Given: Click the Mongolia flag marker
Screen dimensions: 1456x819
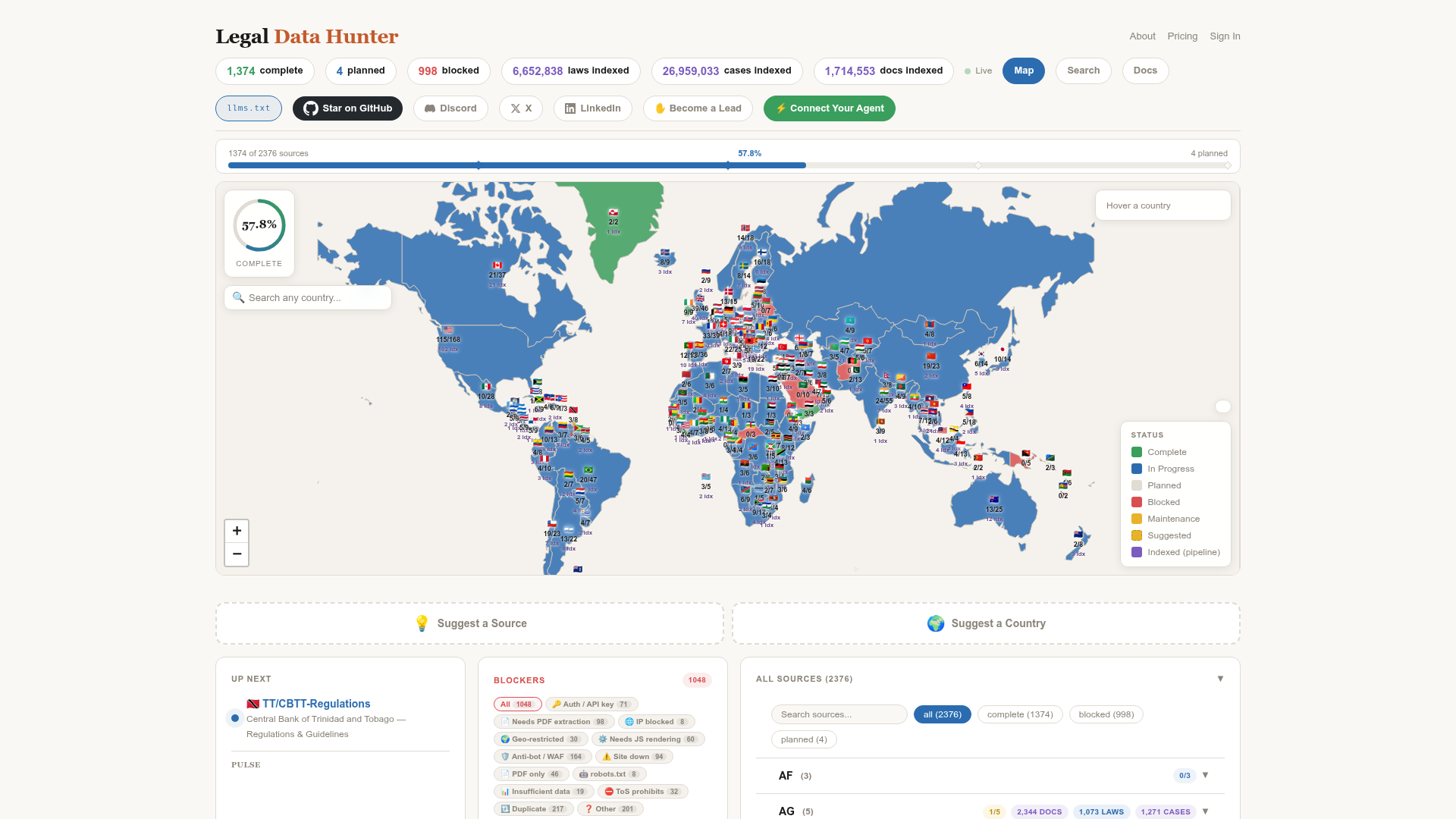Looking at the screenshot, I should point(930,325).
